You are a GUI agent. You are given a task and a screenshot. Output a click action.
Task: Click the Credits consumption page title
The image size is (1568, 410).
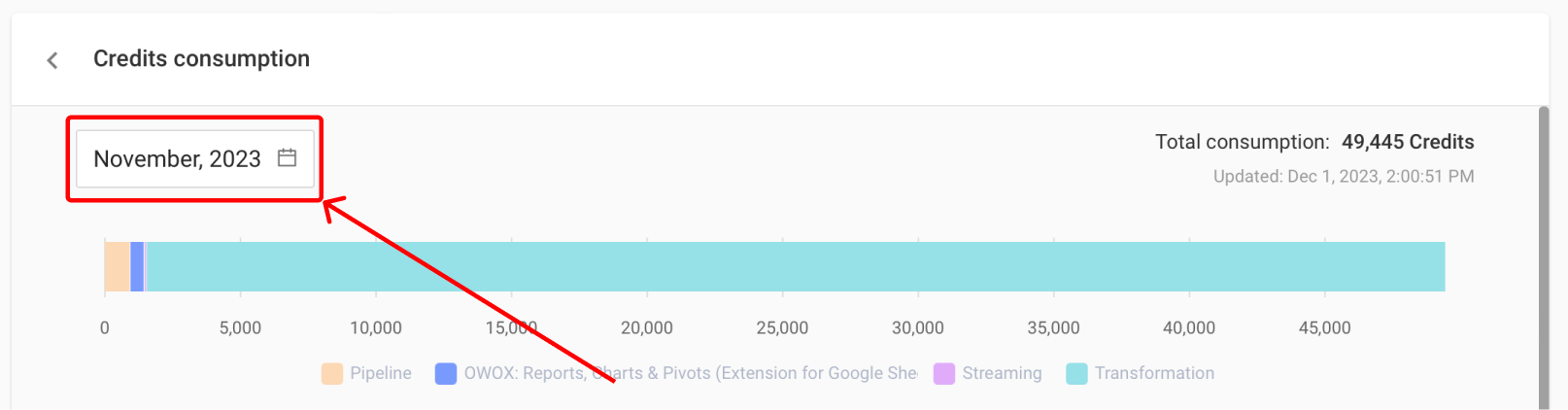(201, 58)
